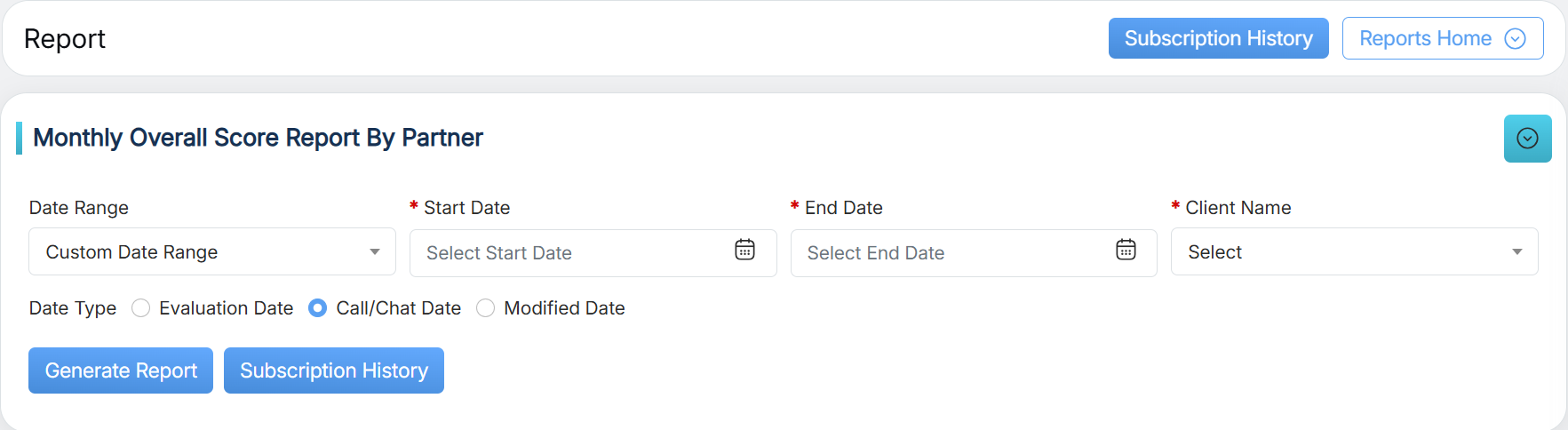Click Subscription History next to Generate Report

point(334,370)
